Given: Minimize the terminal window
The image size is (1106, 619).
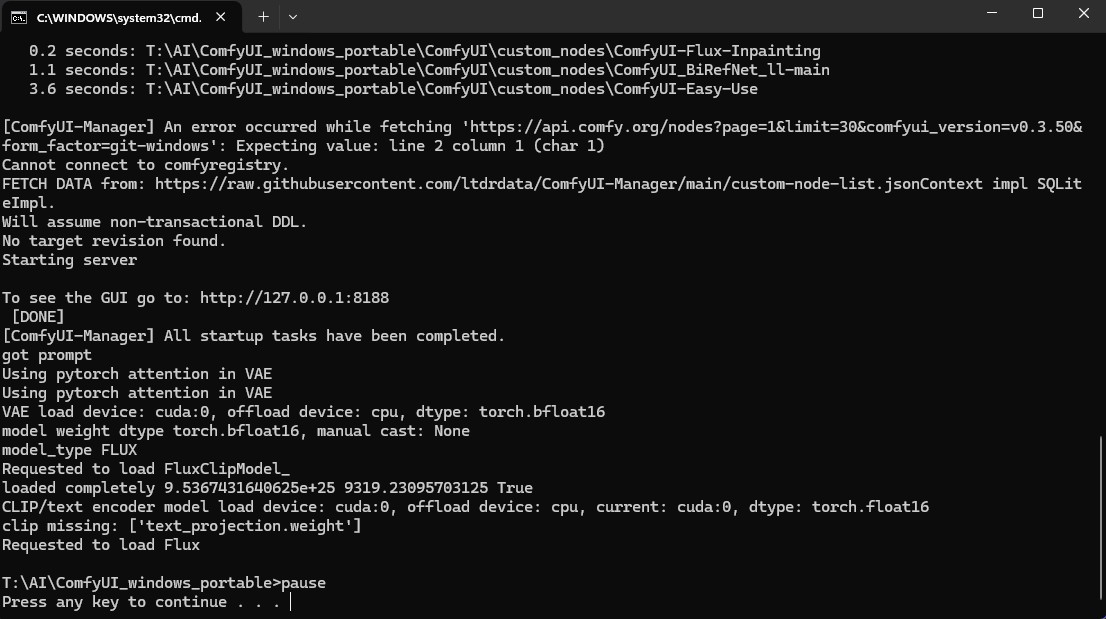Looking at the screenshot, I should click(x=991, y=14).
